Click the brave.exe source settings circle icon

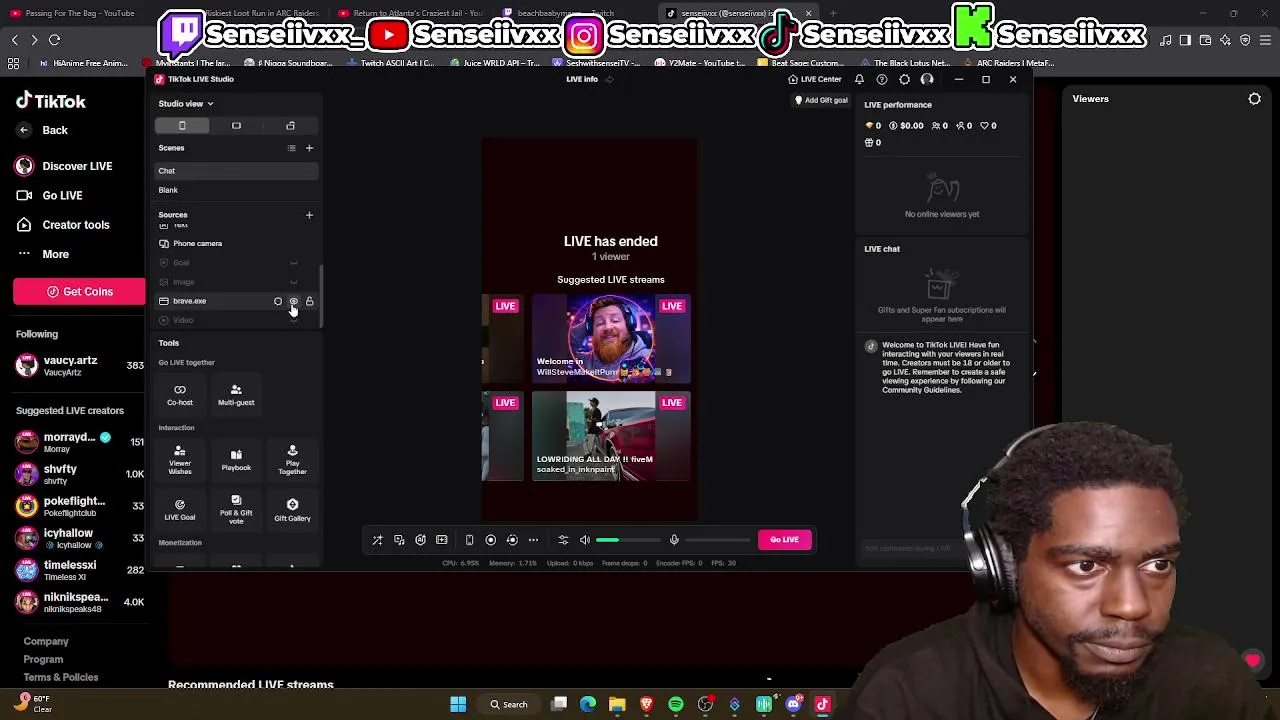coord(278,301)
